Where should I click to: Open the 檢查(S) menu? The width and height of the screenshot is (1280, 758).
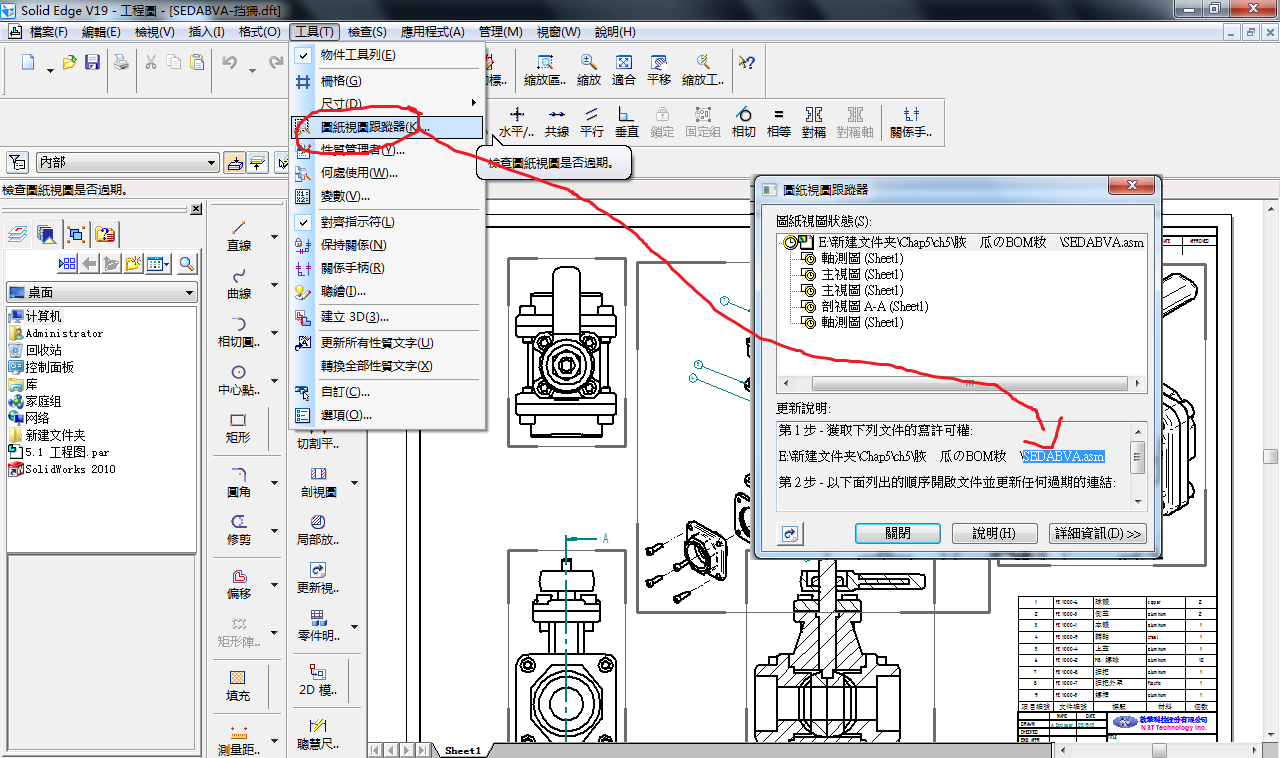(x=366, y=32)
